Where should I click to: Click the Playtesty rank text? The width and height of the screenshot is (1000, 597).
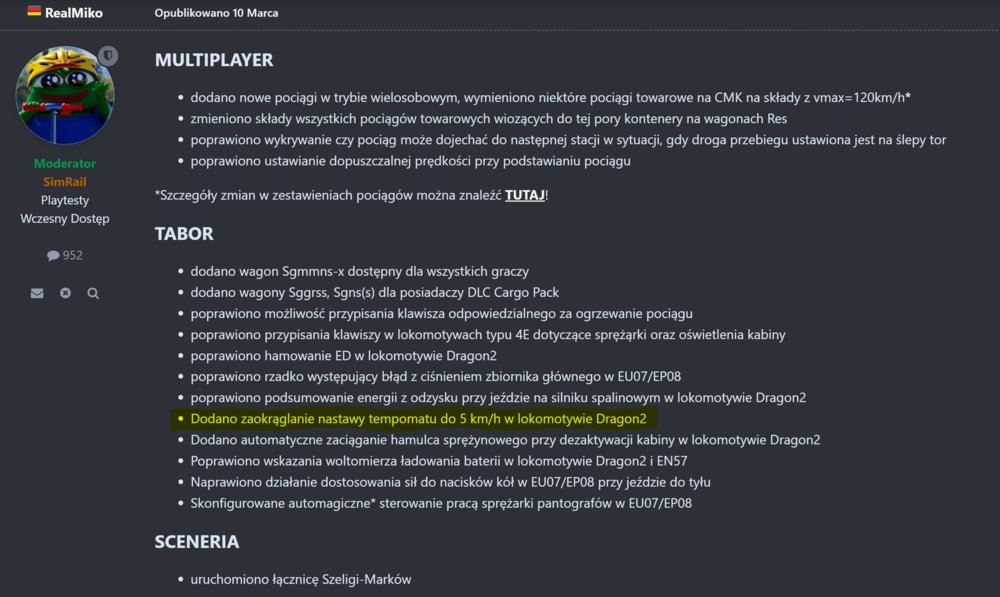[65, 200]
